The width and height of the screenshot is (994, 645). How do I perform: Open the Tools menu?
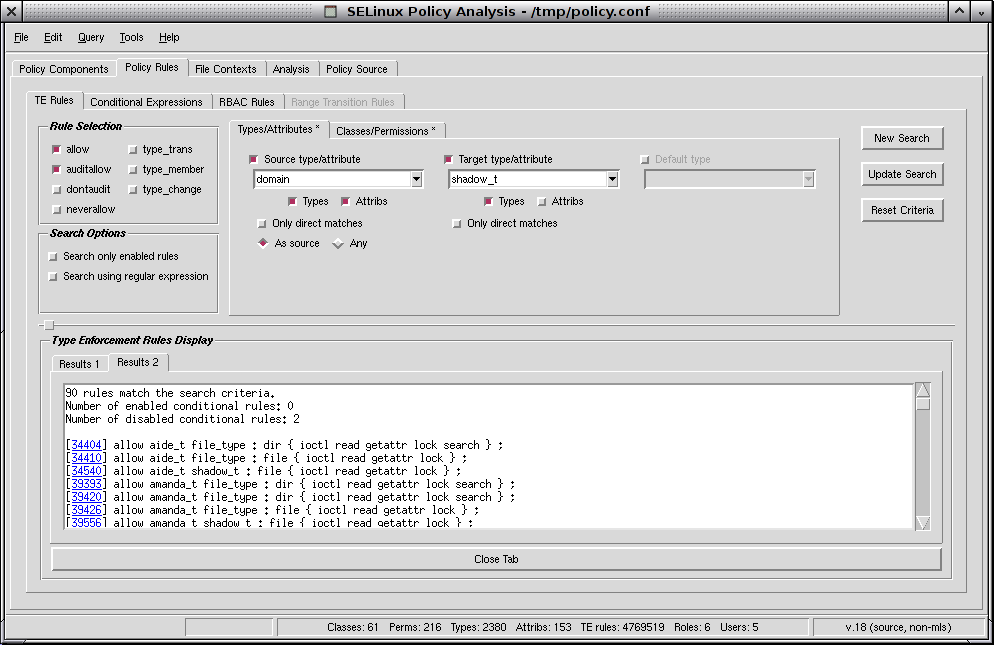[x=131, y=37]
